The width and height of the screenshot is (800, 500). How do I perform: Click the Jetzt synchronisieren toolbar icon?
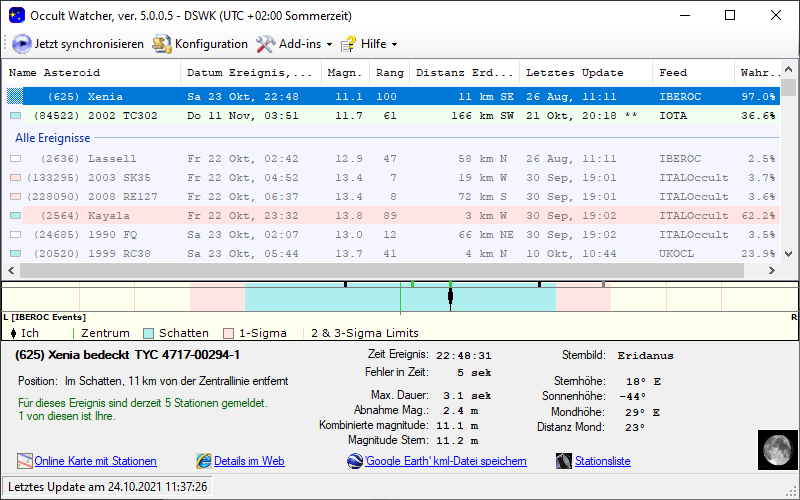coord(22,44)
